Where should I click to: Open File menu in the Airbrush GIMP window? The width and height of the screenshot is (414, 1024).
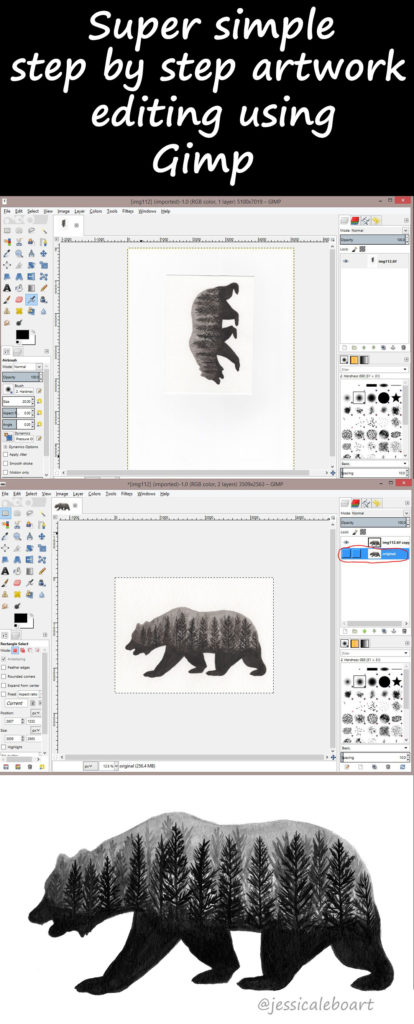tap(7, 211)
